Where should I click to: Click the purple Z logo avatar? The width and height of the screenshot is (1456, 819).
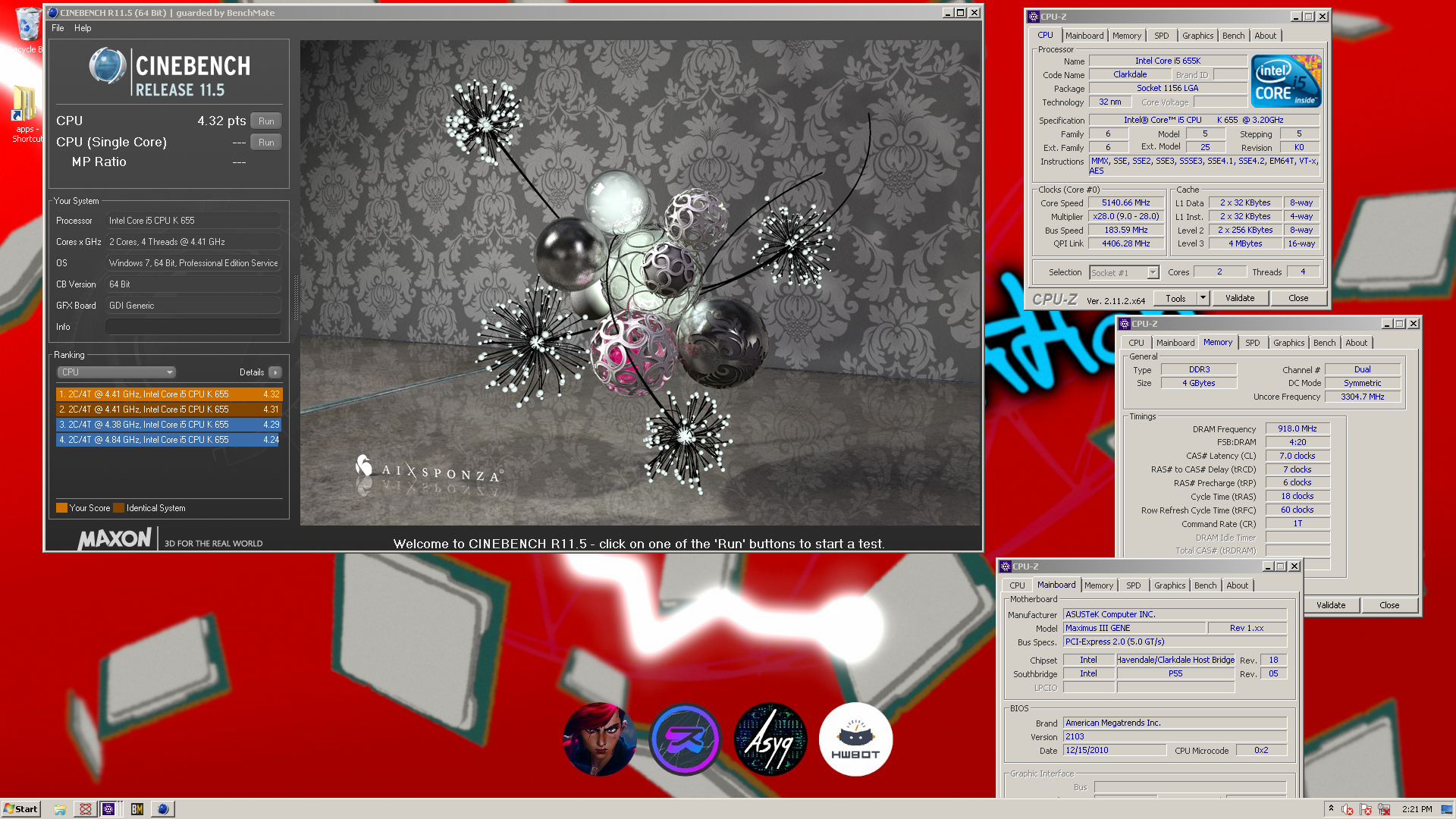(685, 739)
